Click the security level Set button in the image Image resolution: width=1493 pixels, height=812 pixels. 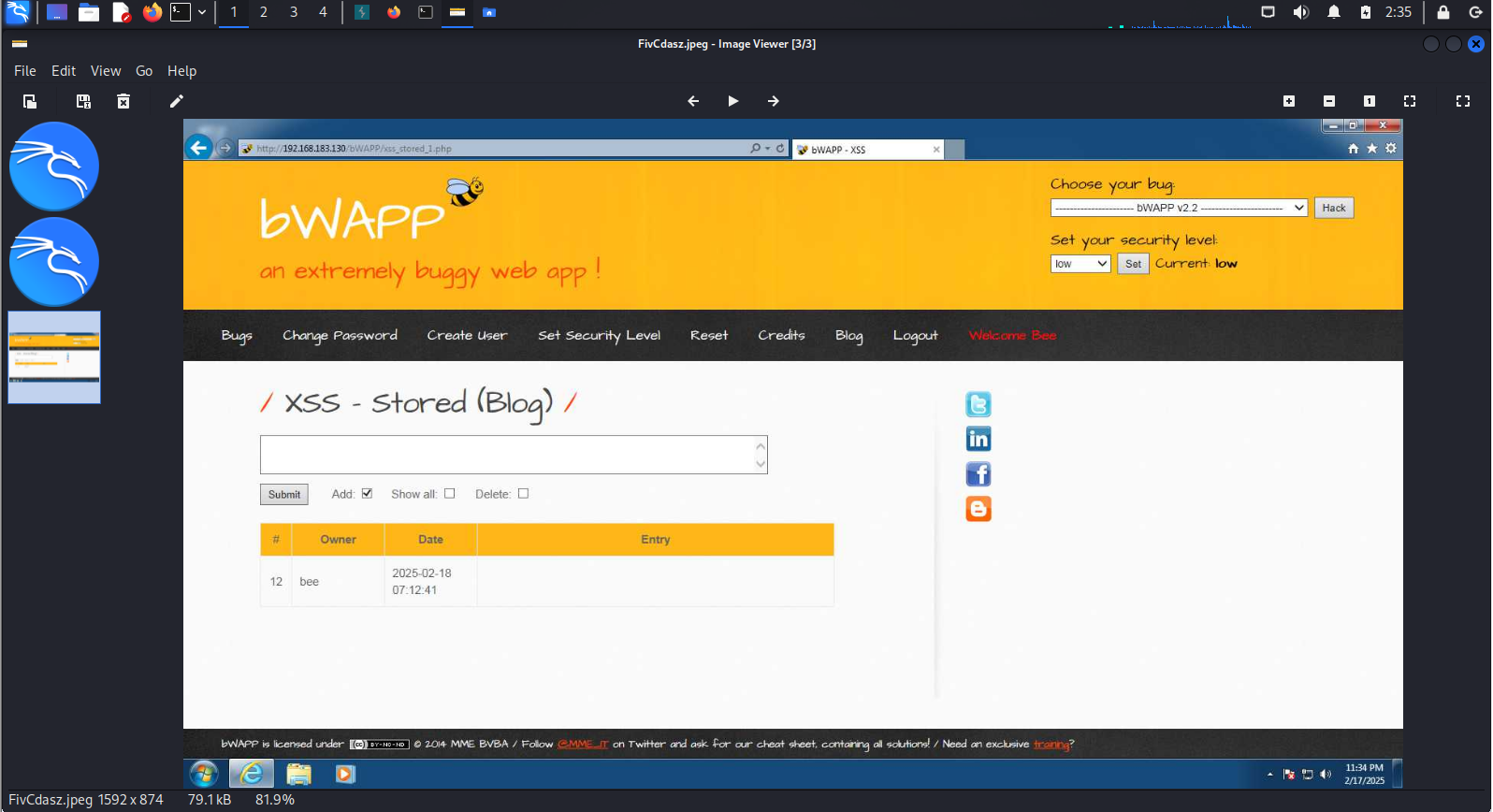[x=1133, y=264]
